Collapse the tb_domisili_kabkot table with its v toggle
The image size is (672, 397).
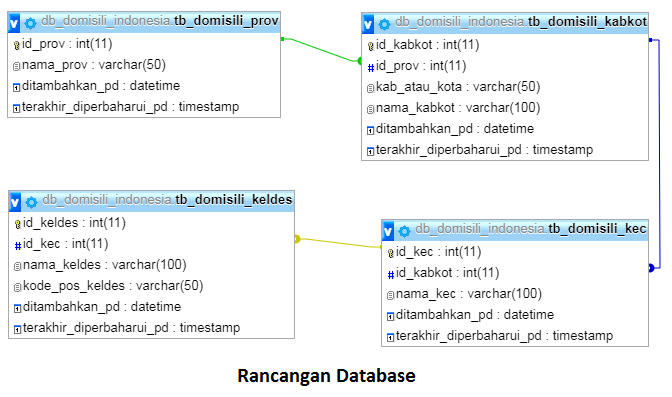tap(368, 24)
